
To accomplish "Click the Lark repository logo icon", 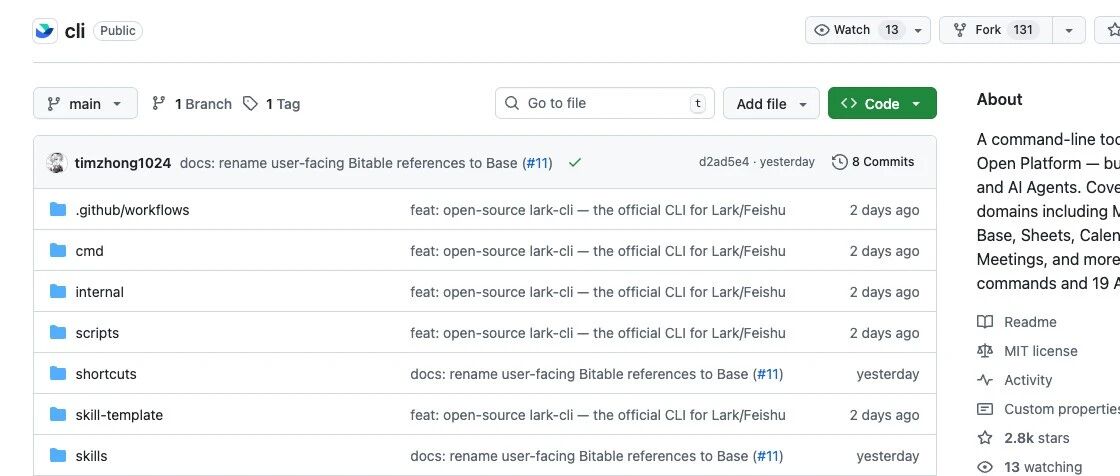I will point(45,31).
